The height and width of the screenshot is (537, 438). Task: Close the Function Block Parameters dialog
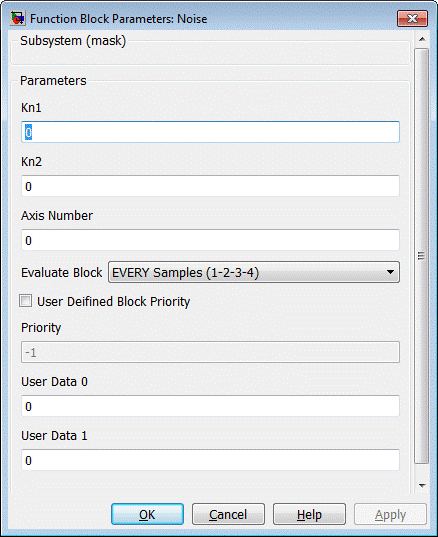point(412,18)
